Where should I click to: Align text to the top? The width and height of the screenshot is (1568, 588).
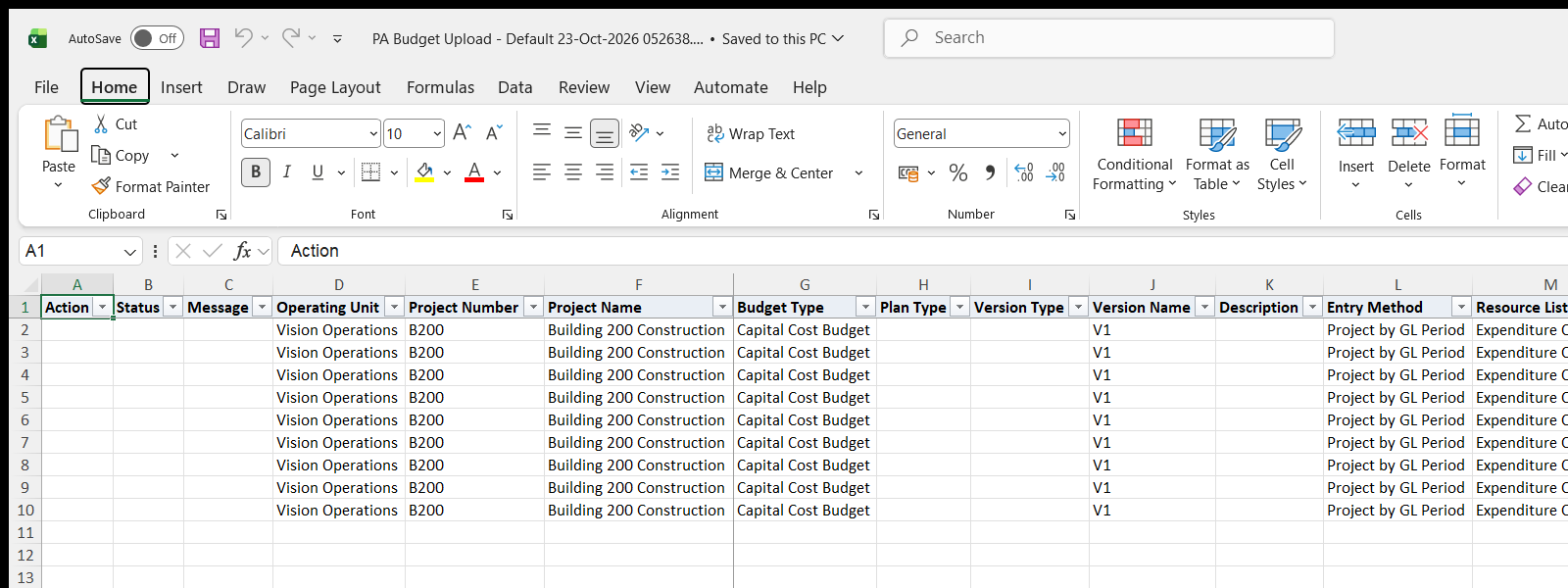pos(542,132)
